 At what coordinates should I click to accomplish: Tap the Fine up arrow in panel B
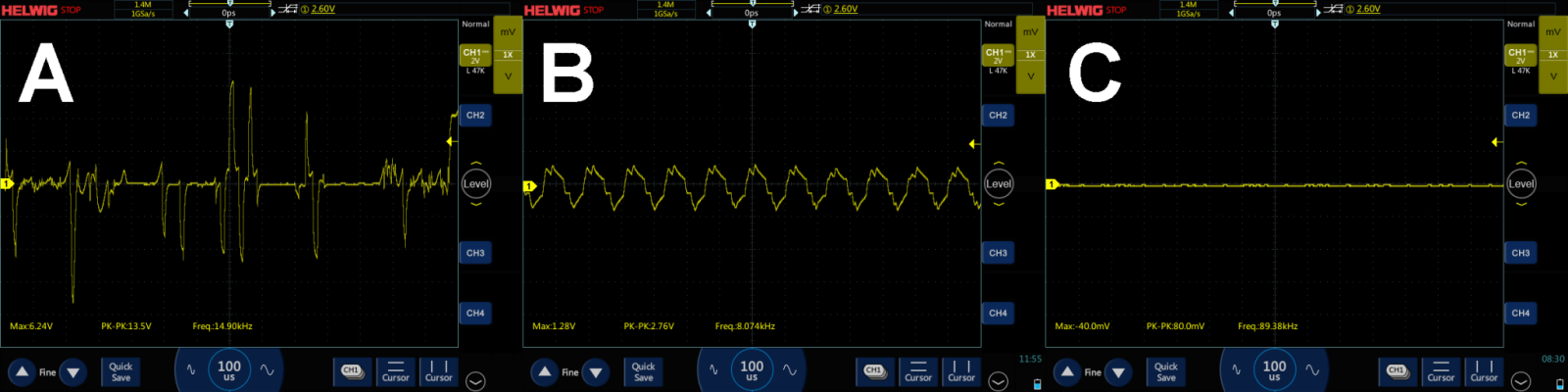[x=545, y=372]
